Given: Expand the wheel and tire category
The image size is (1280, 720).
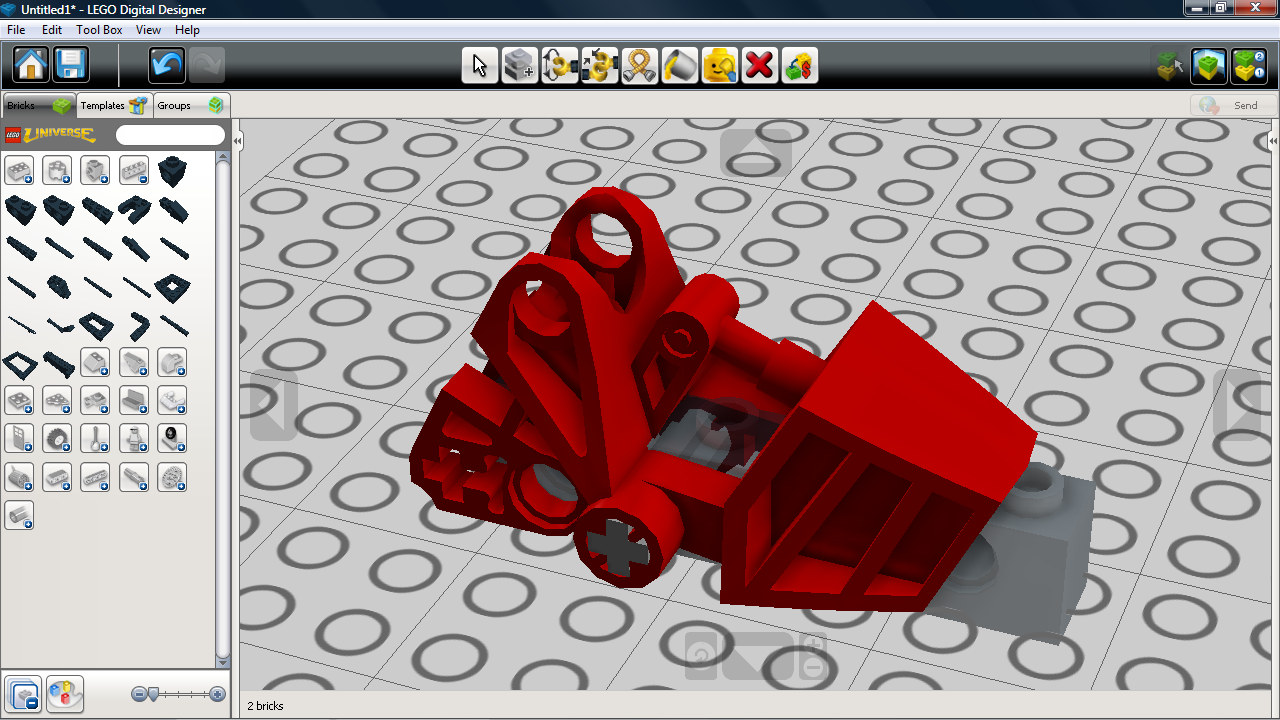Looking at the screenshot, I should pos(57,438).
